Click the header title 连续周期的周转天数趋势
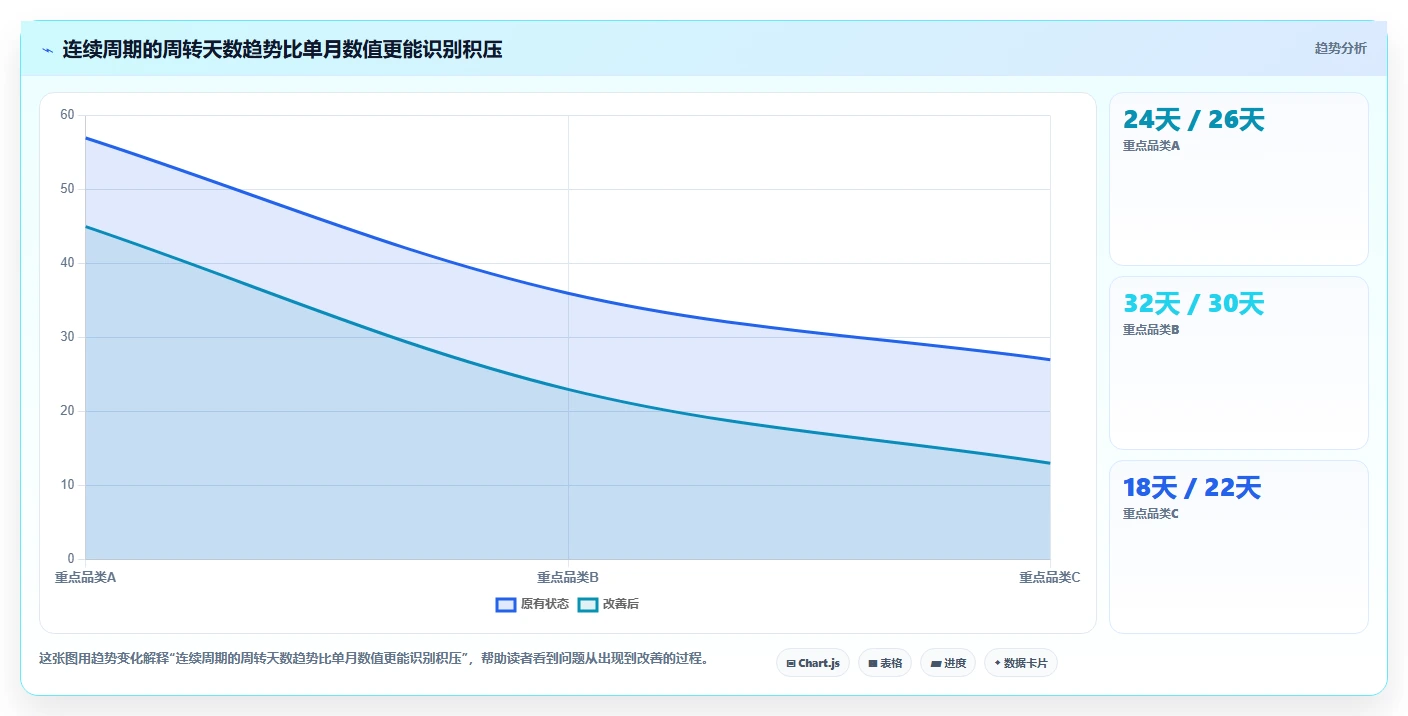 (x=283, y=50)
